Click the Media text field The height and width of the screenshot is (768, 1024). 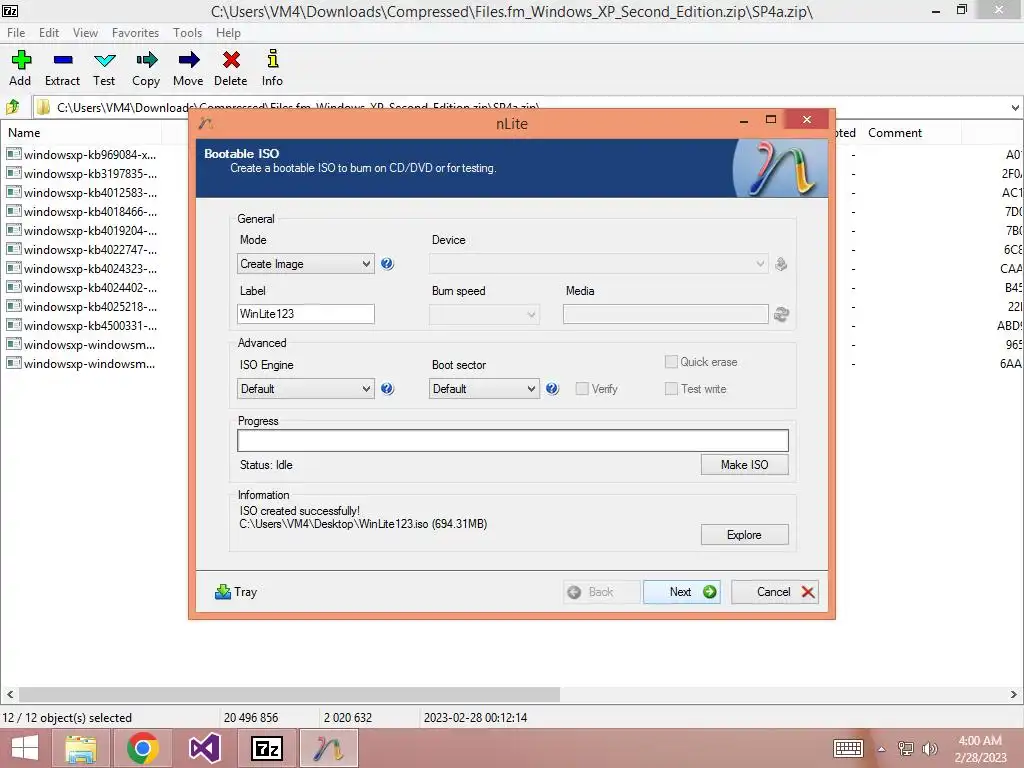[x=665, y=314]
